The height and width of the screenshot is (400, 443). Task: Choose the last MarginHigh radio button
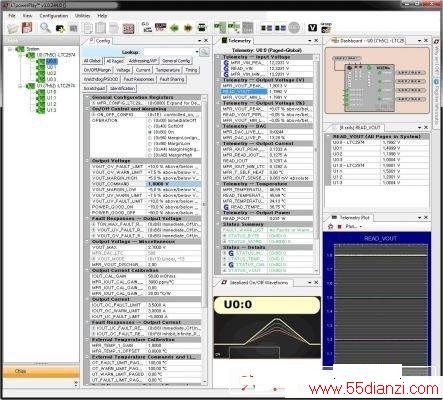pos(150,155)
